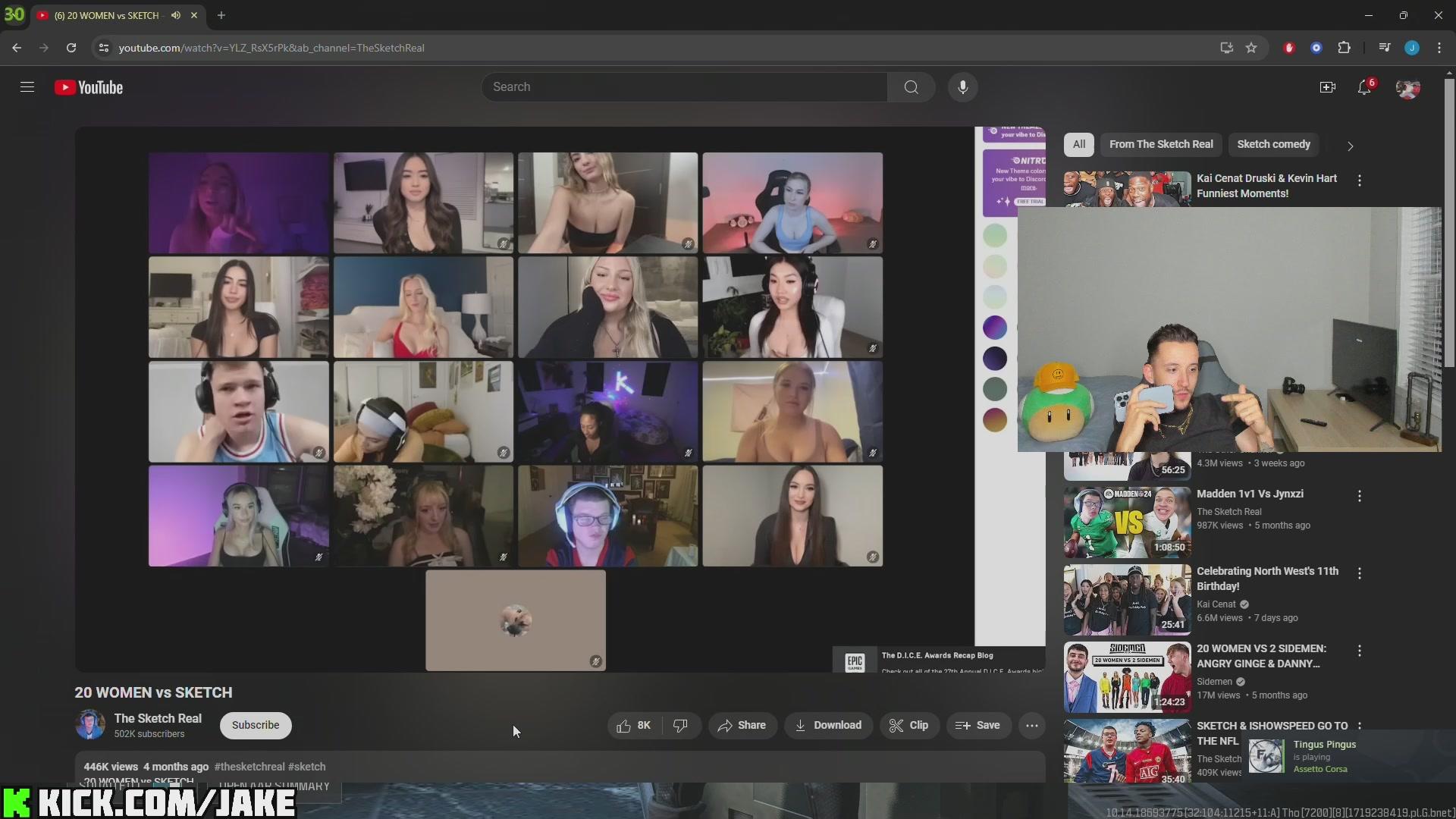Image resolution: width=1456 pixels, height=819 pixels.
Task: Open media control icon in toolbar
Action: [x=1384, y=48]
